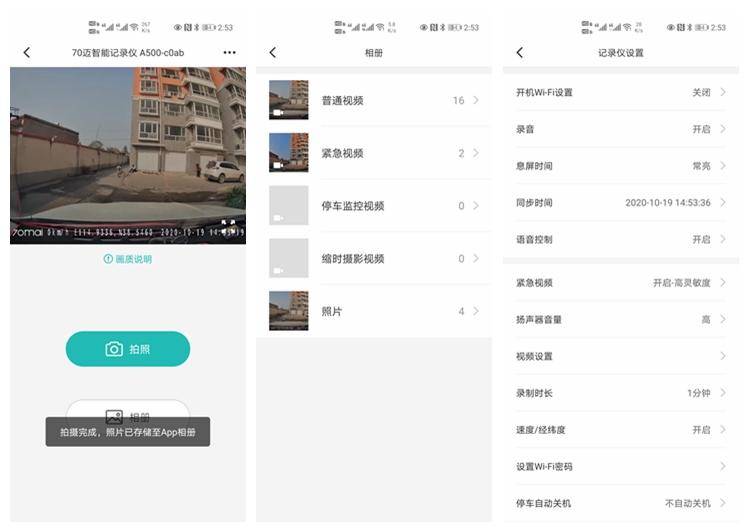Open the 录音 recording setting
749x532 pixels.
click(621, 129)
